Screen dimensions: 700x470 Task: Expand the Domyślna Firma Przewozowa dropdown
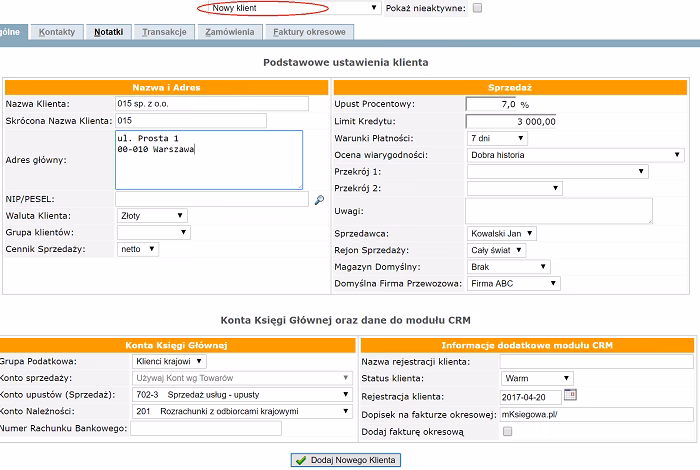513,283
